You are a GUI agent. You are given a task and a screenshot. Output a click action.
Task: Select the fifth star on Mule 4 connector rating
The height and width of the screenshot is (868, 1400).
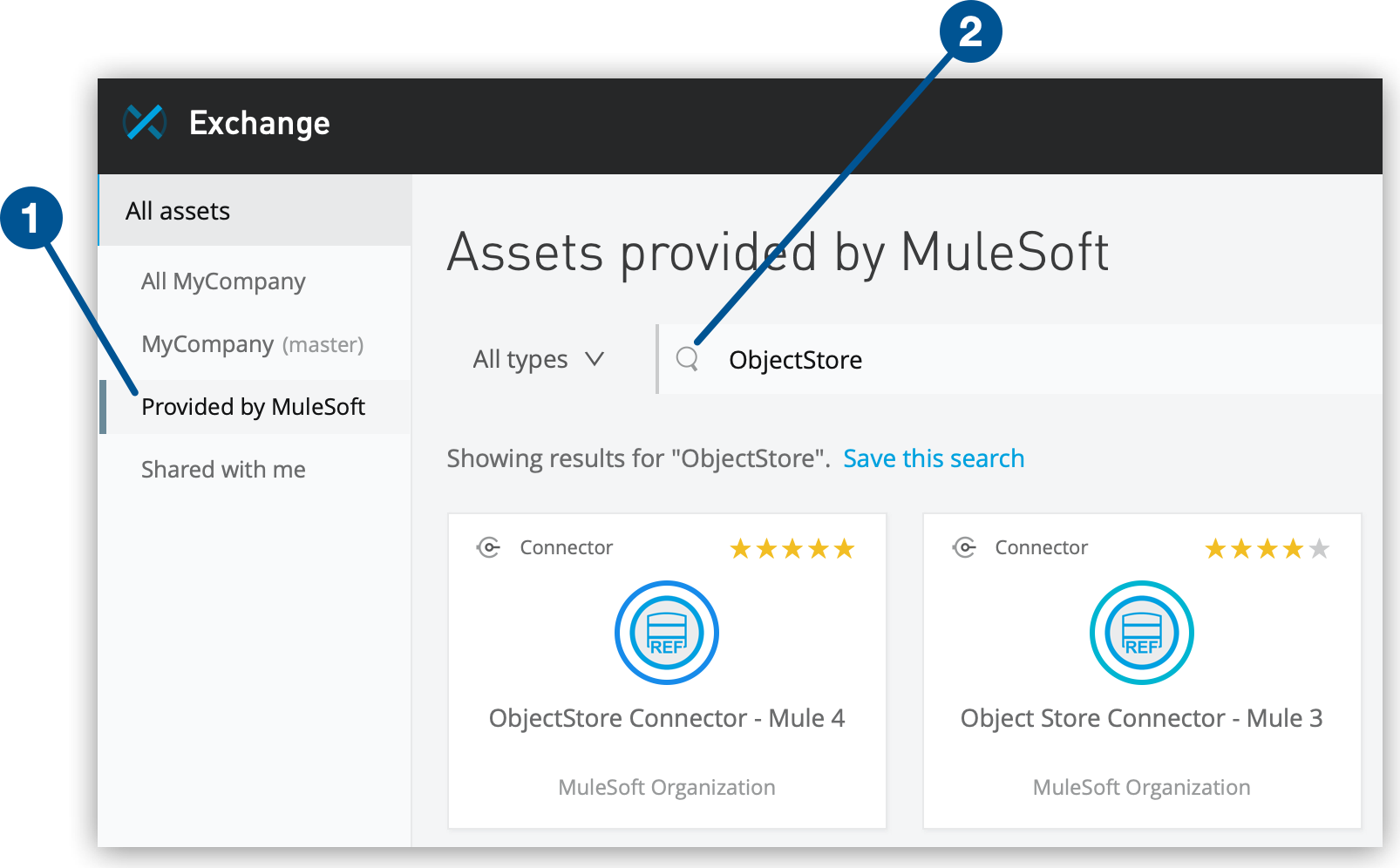pyautogui.click(x=844, y=548)
